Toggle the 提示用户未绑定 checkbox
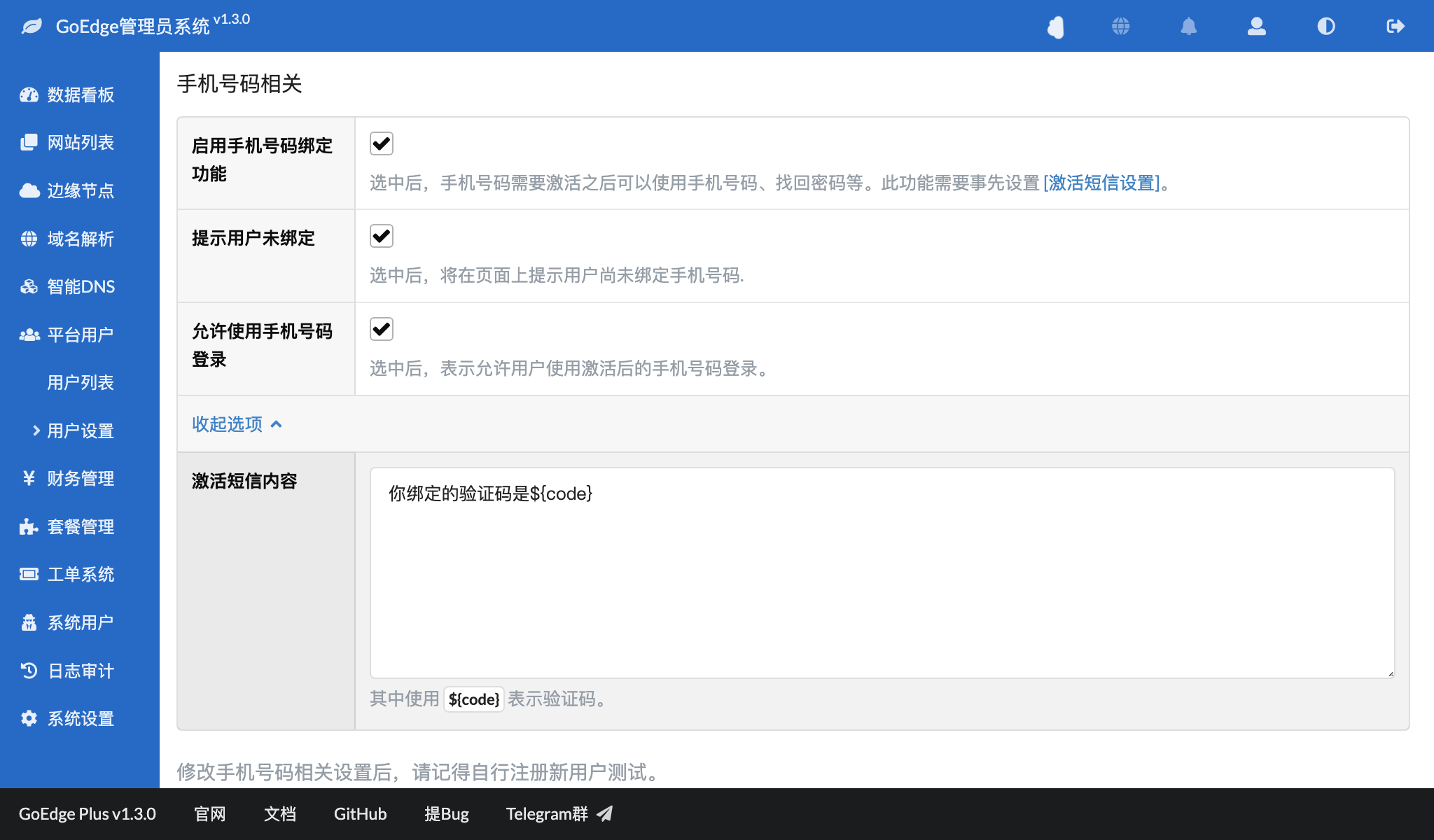 (382, 236)
